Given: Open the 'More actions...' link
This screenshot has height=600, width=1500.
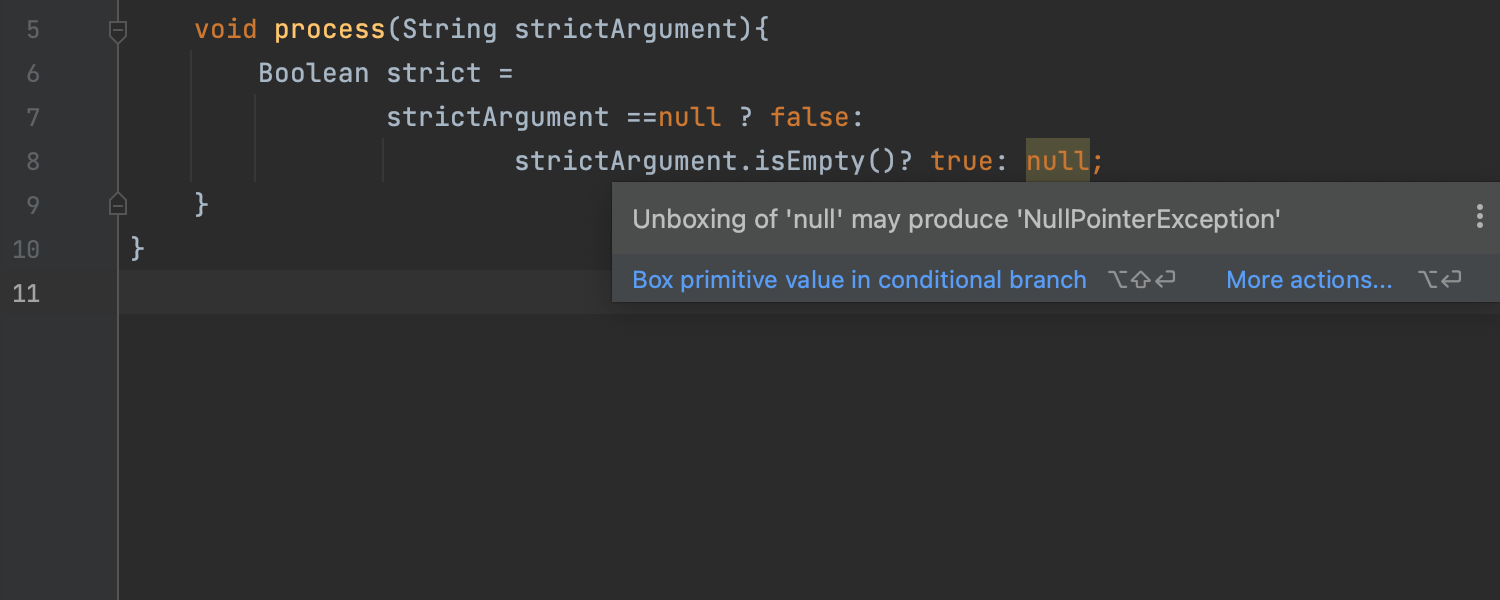Looking at the screenshot, I should (x=1308, y=280).
